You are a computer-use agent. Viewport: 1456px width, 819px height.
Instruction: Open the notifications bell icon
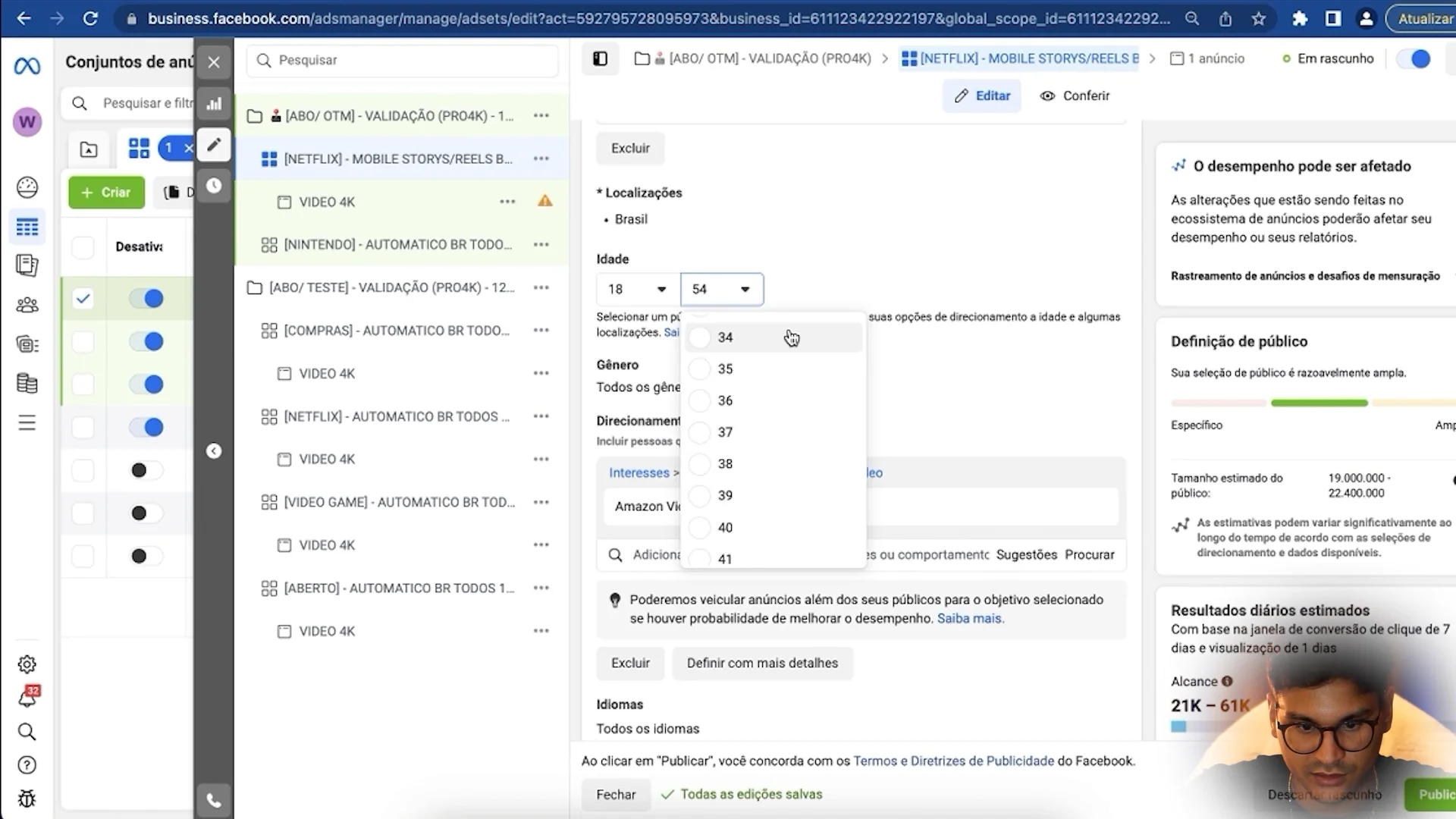27,698
